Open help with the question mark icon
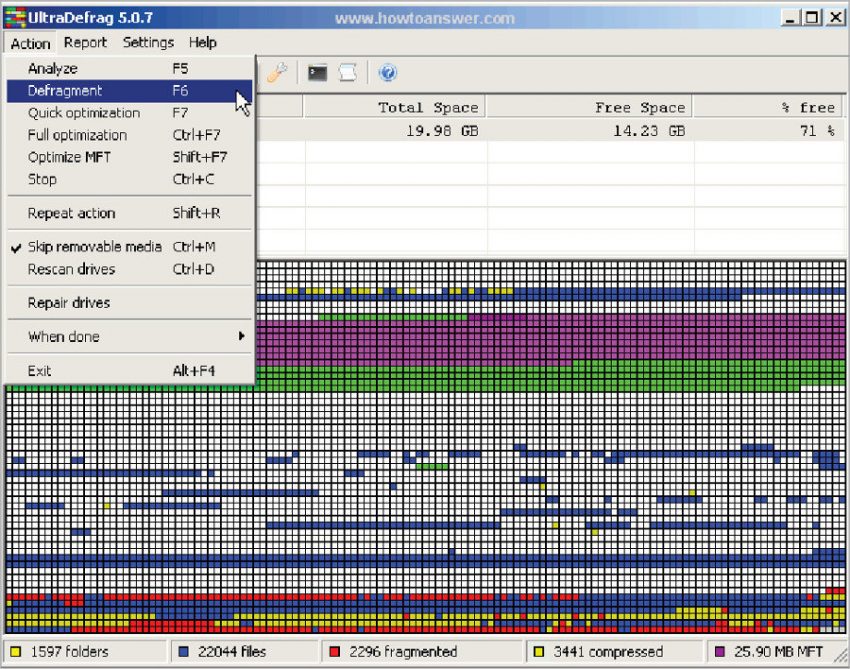The height and width of the screenshot is (669, 850). click(388, 72)
